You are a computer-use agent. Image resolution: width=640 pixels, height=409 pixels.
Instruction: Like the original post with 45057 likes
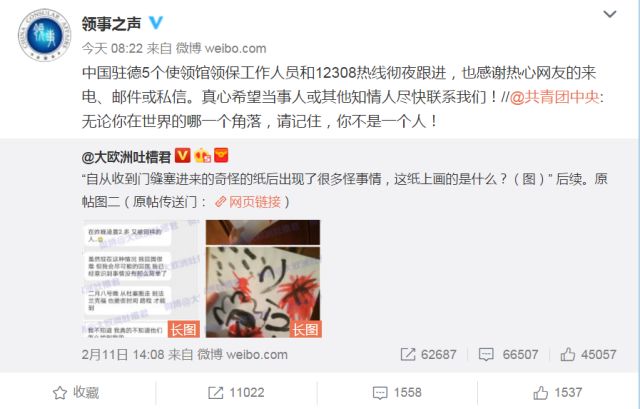588,354
